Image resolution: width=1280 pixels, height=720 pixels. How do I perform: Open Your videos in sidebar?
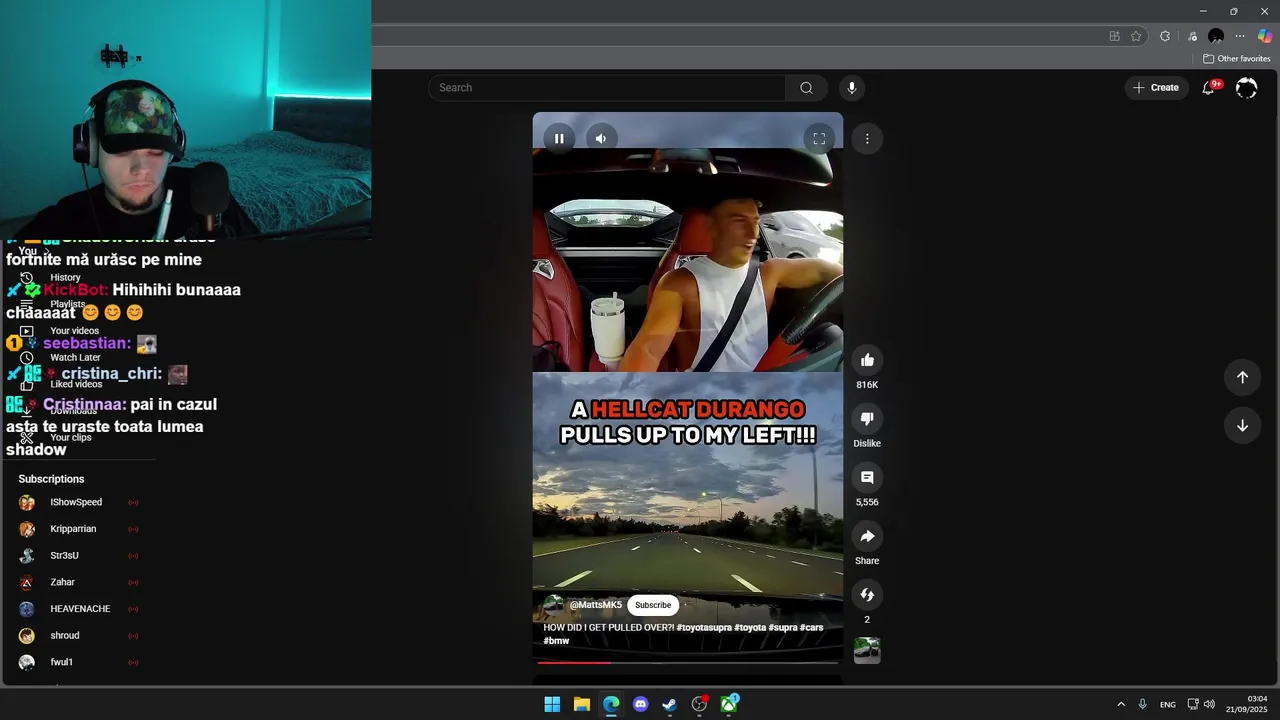point(74,331)
